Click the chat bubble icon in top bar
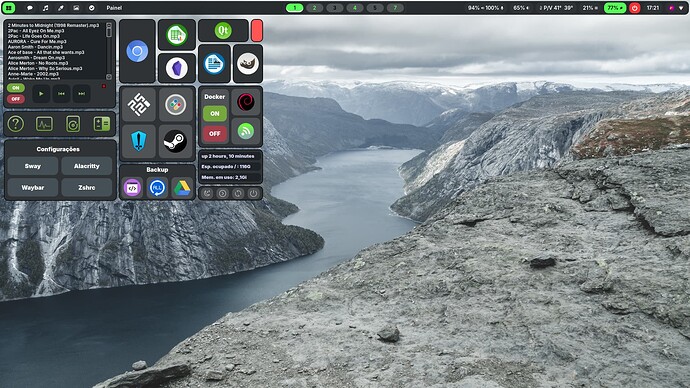The image size is (690, 388). [29, 8]
